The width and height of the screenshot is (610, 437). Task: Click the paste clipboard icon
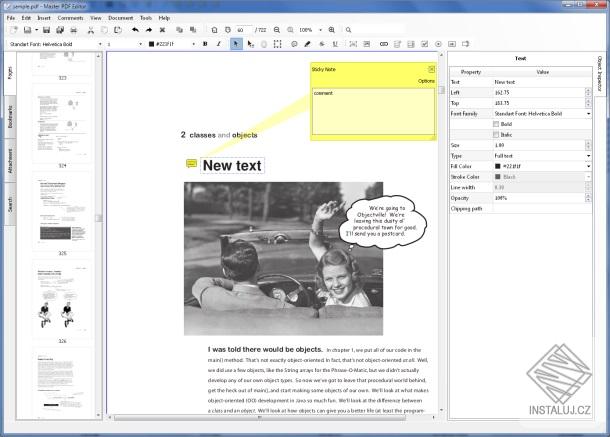118,30
